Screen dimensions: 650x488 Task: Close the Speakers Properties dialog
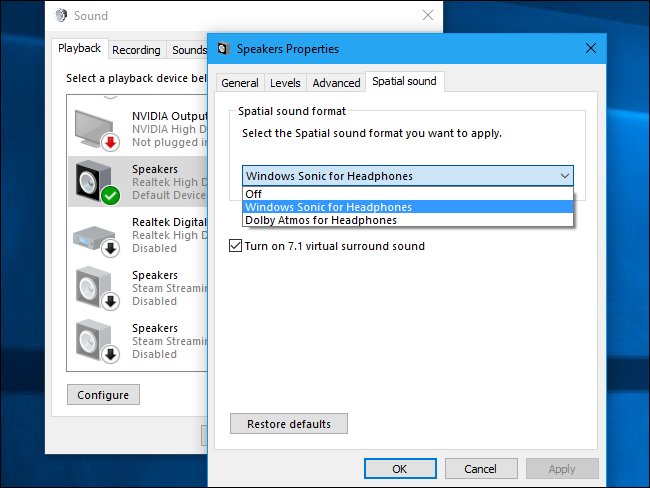click(591, 48)
